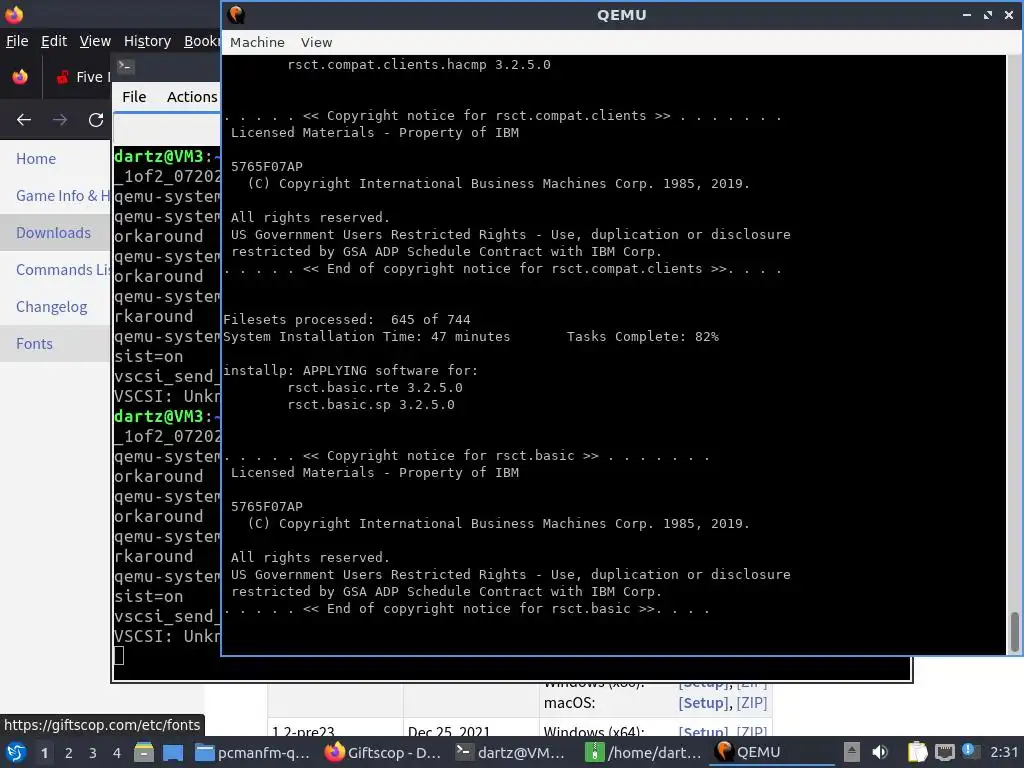Click macOS ZIP download link
This screenshot has width=1024, height=768.
tap(752, 703)
